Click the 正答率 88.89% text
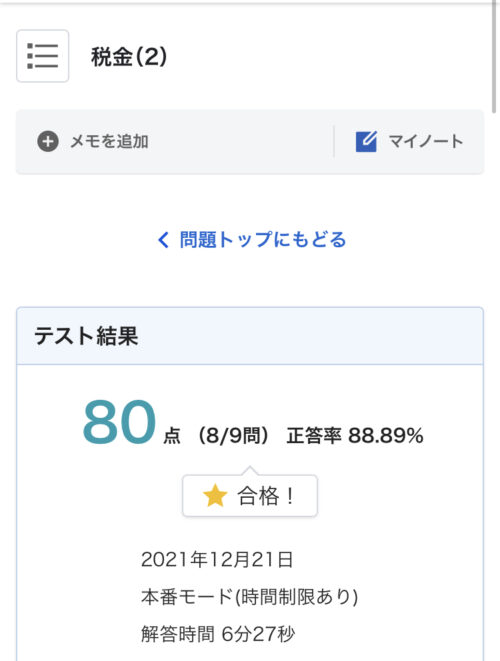 point(355,435)
